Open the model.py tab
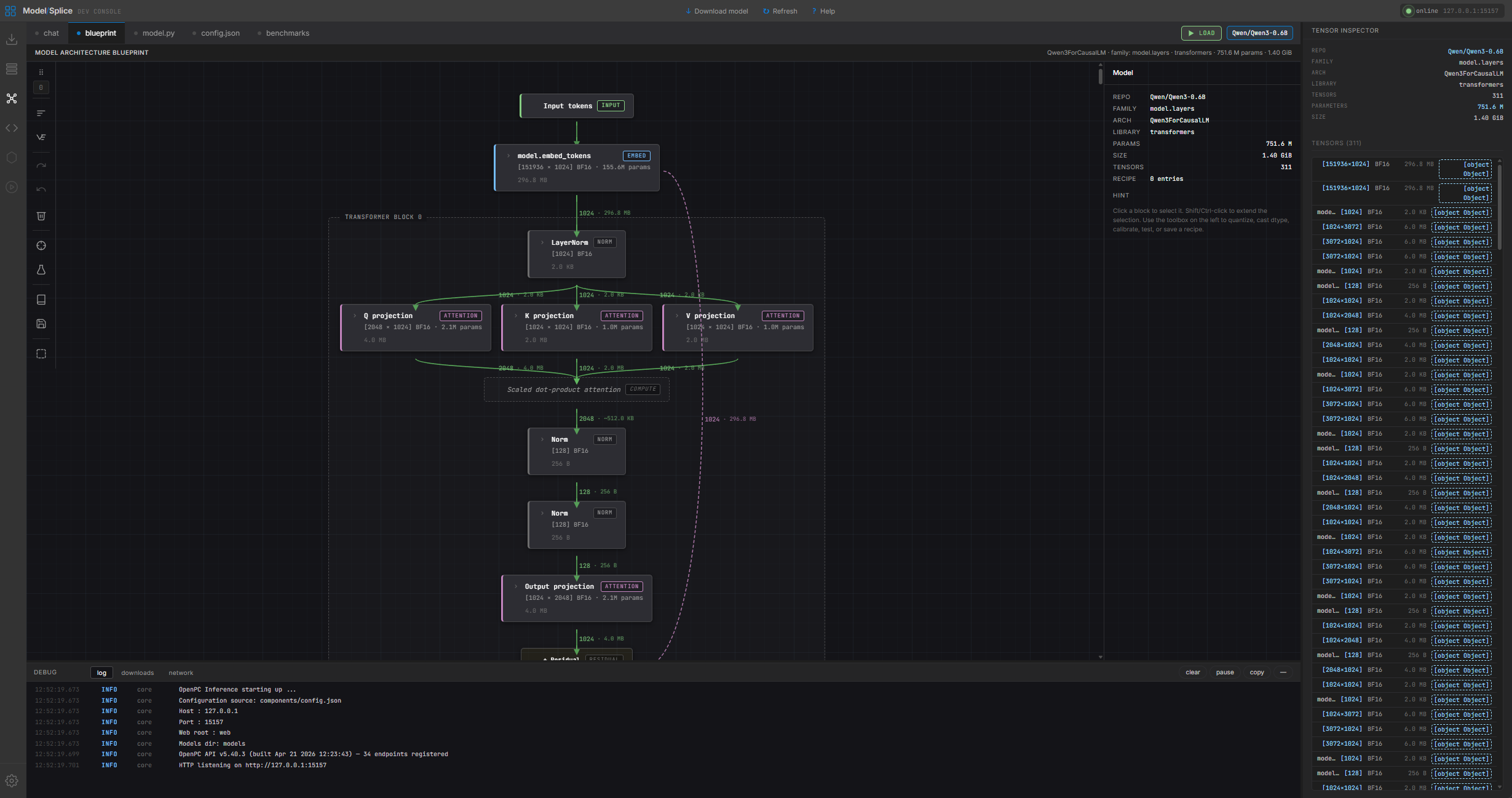1512x798 pixels. pyautogui.click(x=154, y=33)
